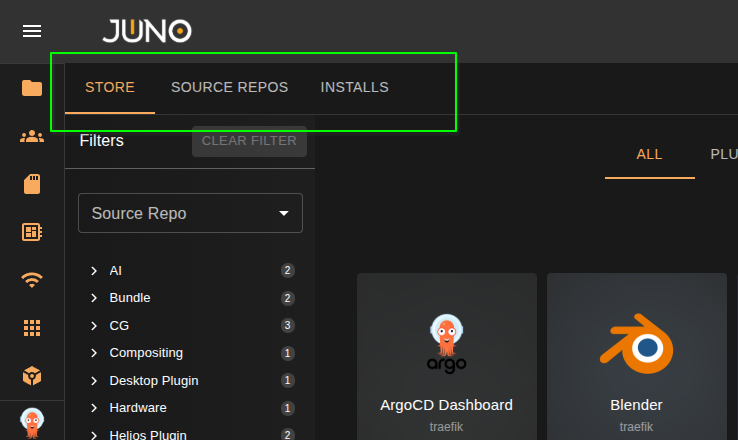
Task: Open the ArgoCD Dashboard app card
Action: coord(446,360)
